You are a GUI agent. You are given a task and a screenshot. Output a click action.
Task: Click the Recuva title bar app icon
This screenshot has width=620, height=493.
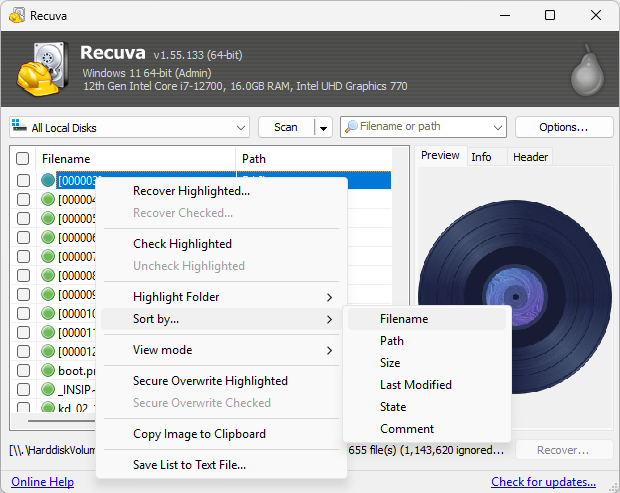17,15
